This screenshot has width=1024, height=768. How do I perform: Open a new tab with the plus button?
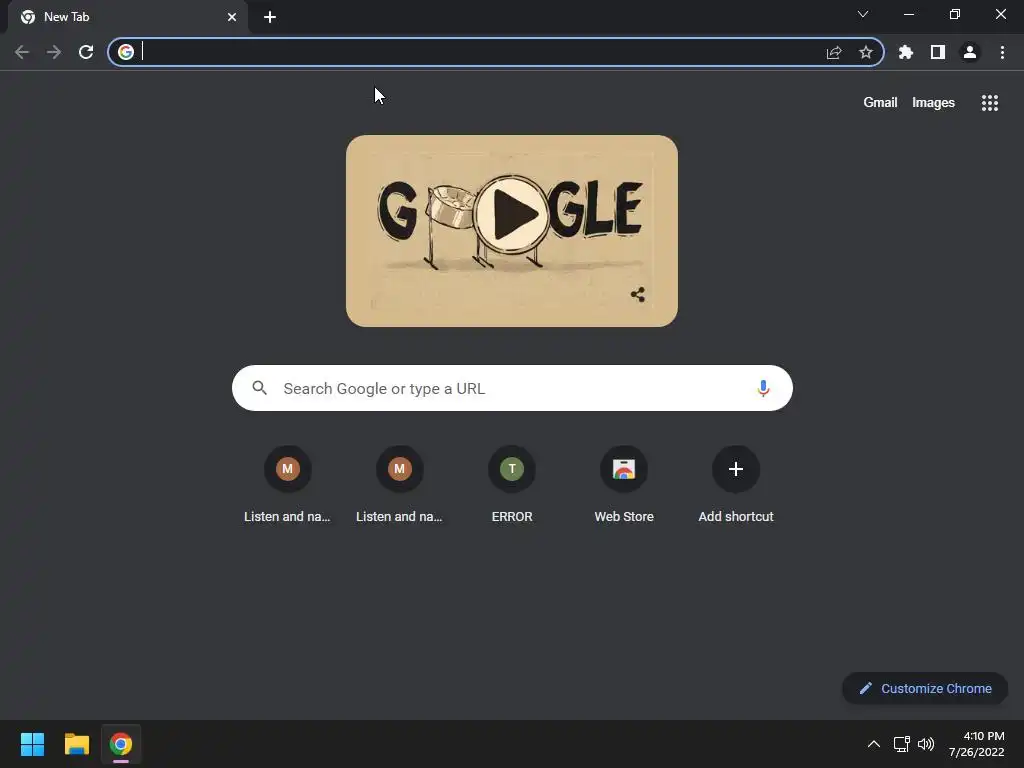click(x=270, y=17)
